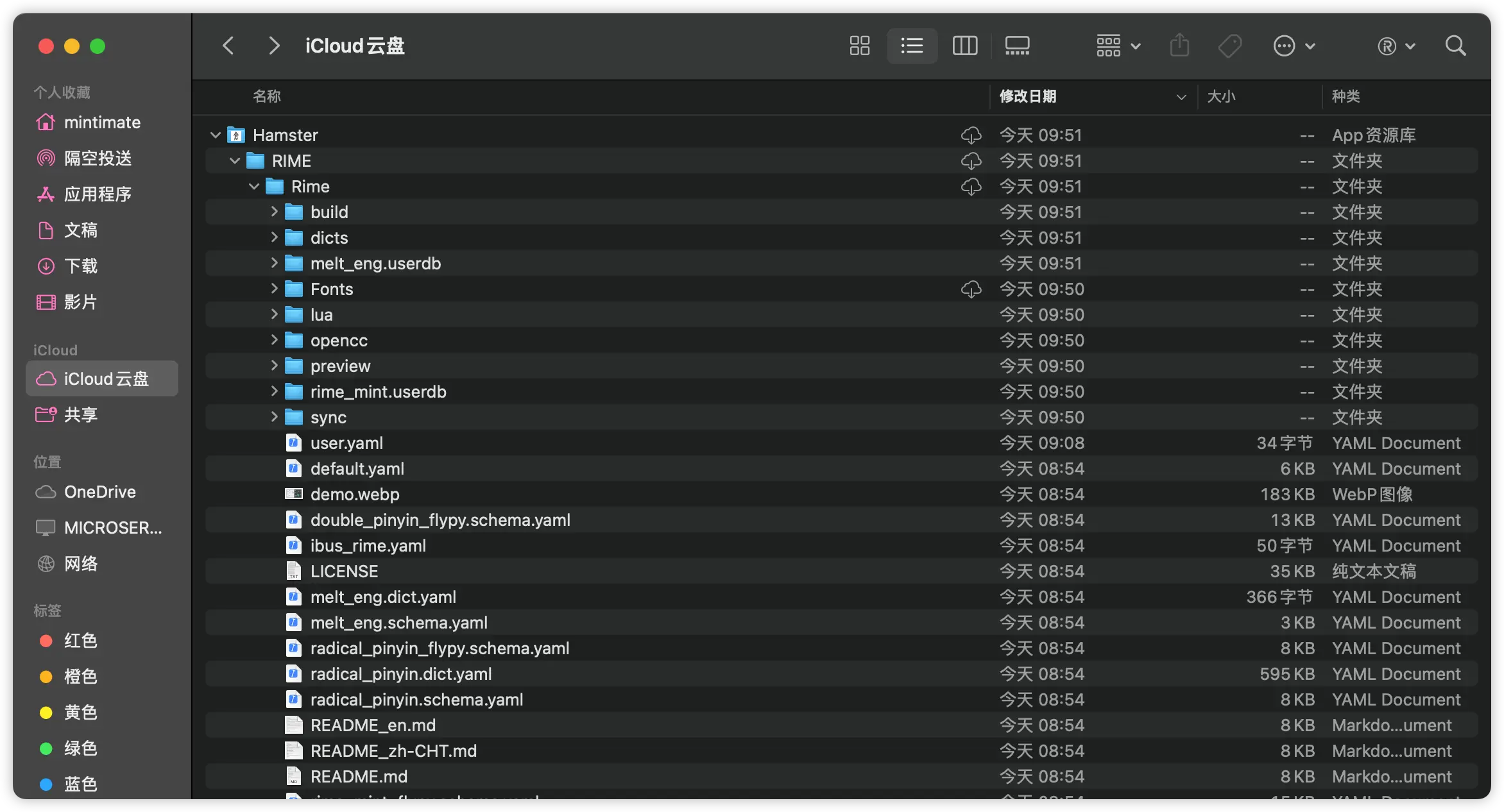Open 下载 in sidebar
The width and height of the screenshot is (1504, 812).
pyautogui.click(x=102, y=266)
